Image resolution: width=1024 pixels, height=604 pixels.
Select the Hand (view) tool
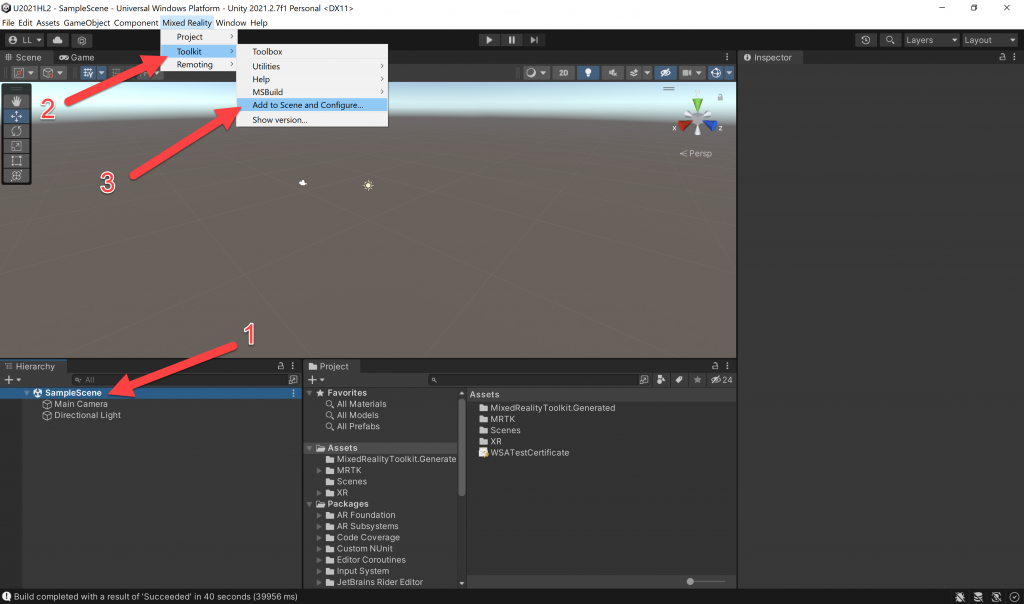(16, 101)
